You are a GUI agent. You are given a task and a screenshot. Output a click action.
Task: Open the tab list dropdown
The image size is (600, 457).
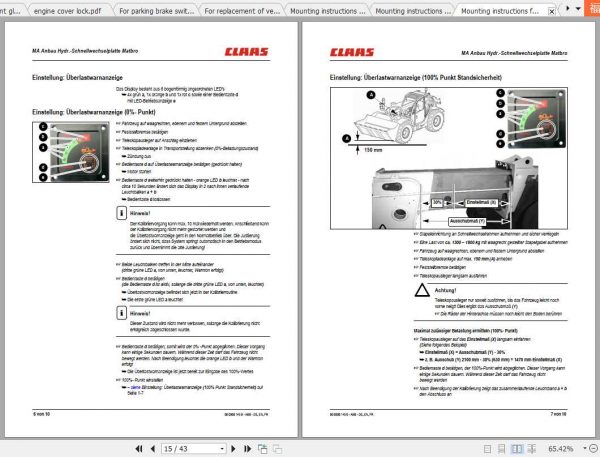[578, 8]
